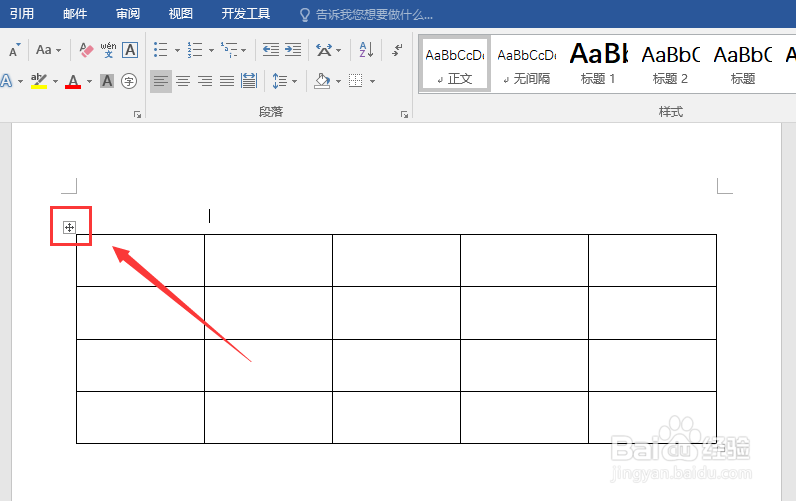Apply yellow text highlight color
The image size is (796, 501).
[x=39, y=81]
